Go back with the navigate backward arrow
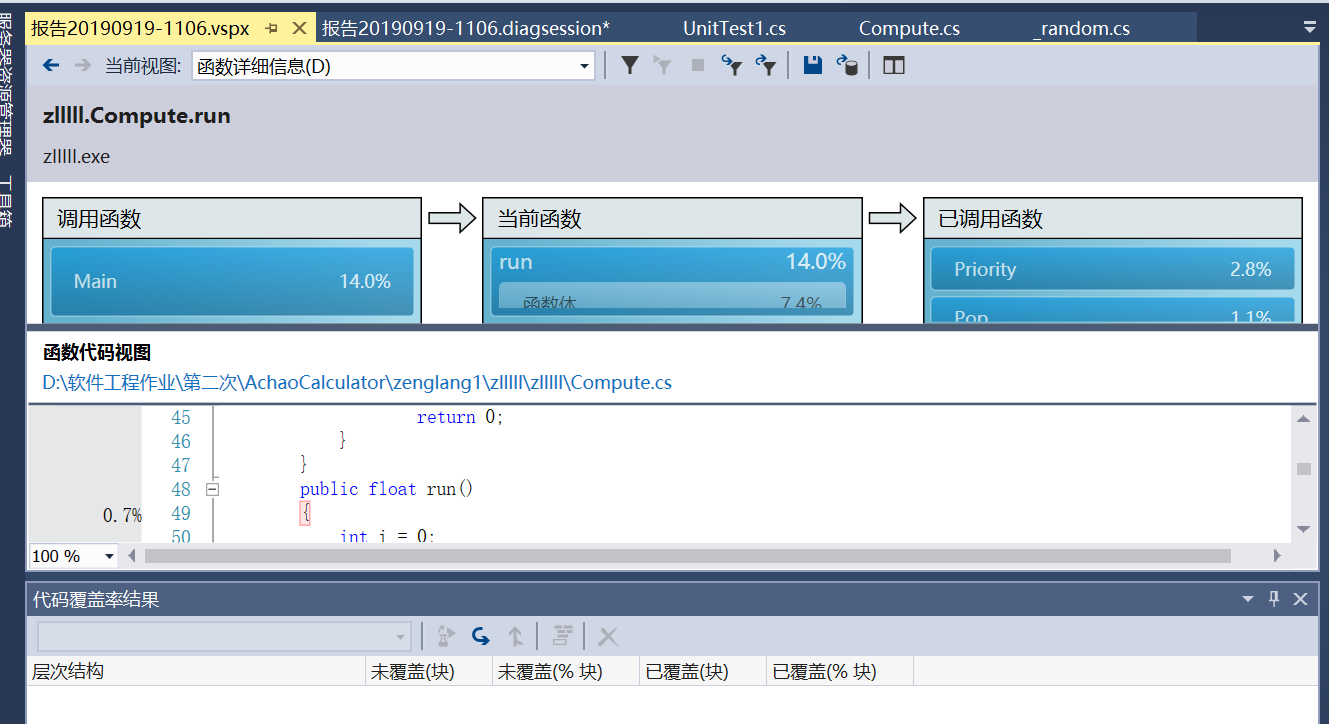The width and height of the screenshot is (1329, 724). click(51, 66)
